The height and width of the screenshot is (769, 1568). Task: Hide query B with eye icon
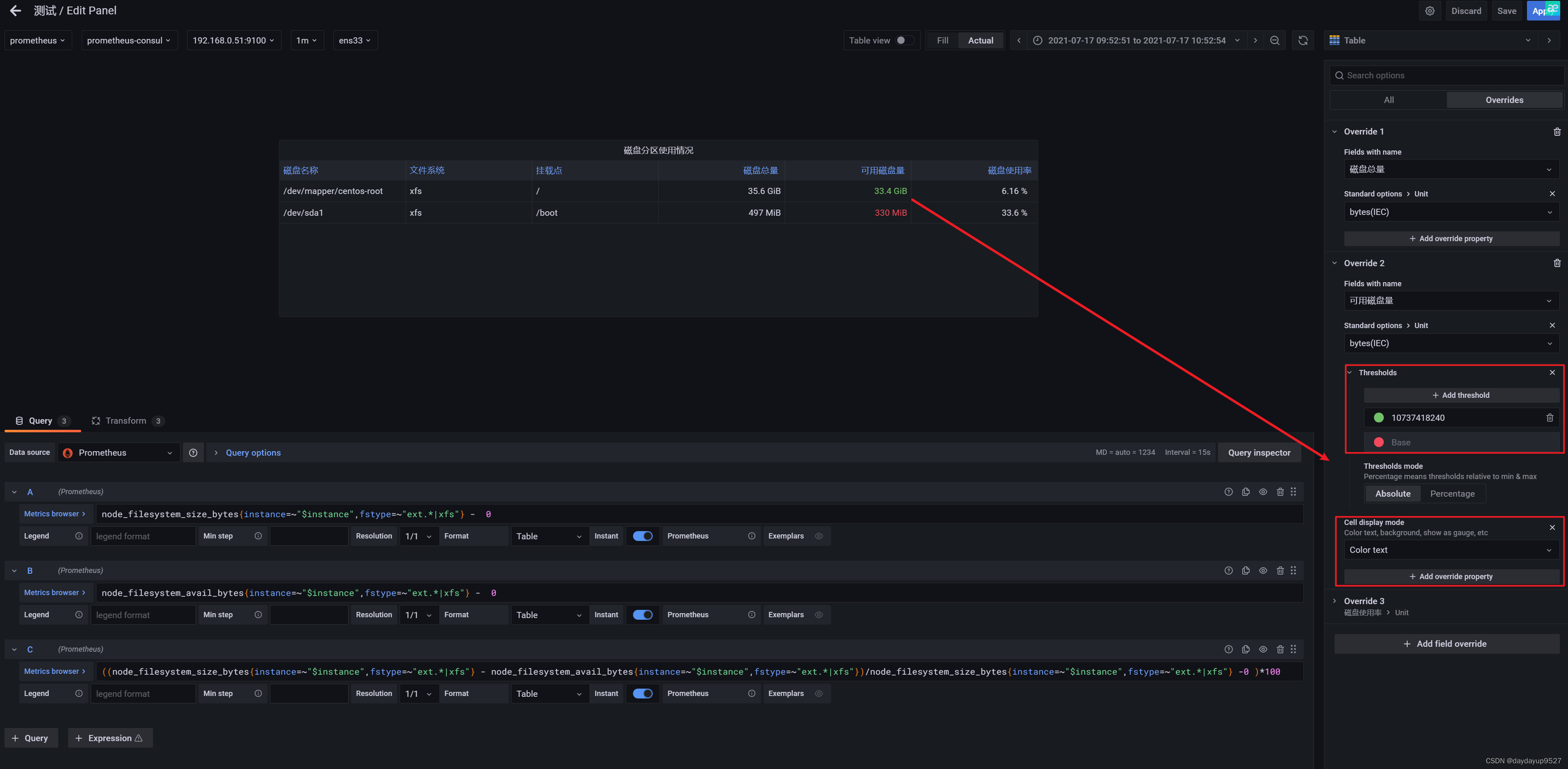pyautogui.click(x=1263, y=570)
